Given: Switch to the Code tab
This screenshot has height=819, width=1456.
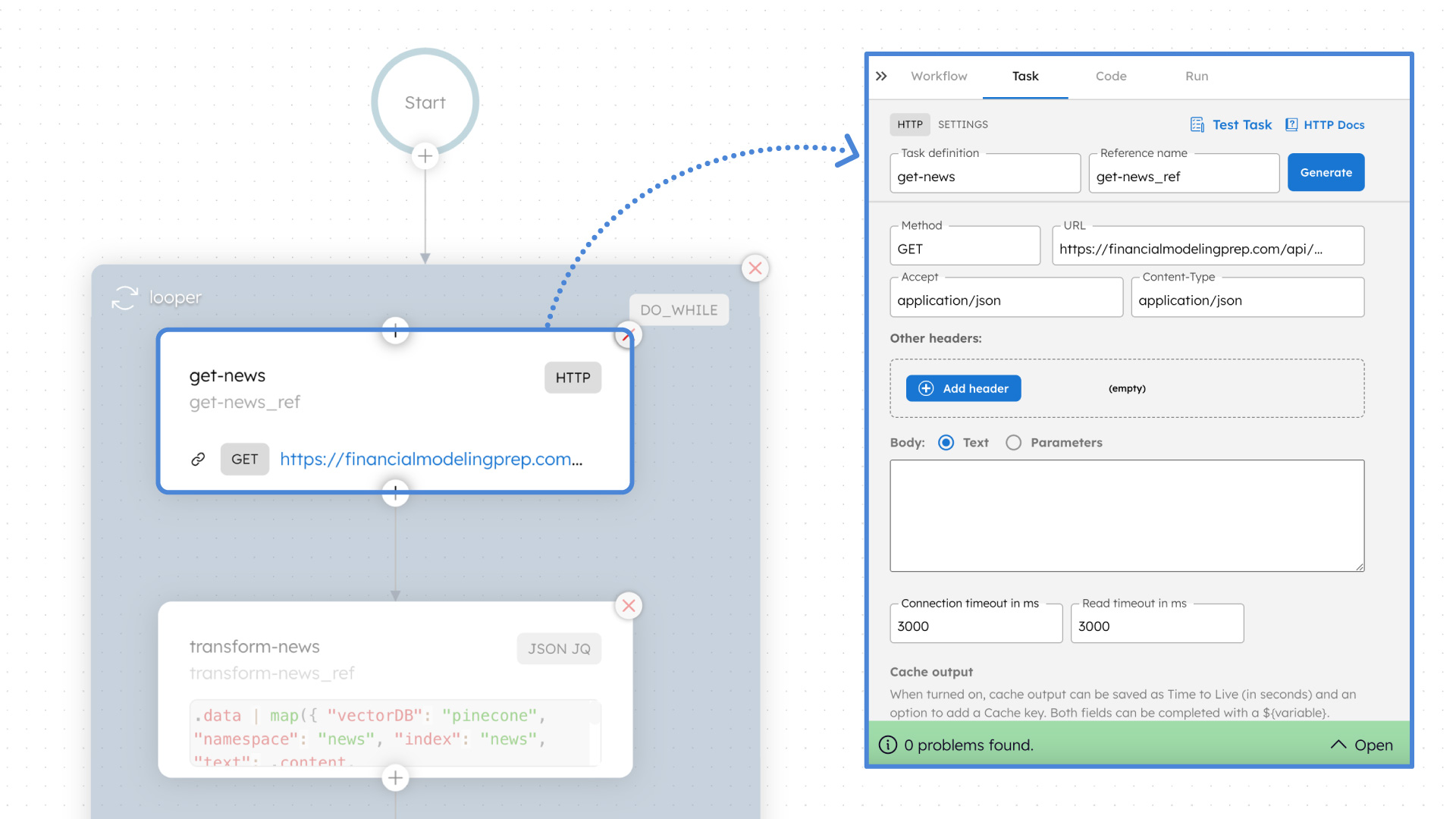Looking at the screenshot, I should click(1110, 76).
